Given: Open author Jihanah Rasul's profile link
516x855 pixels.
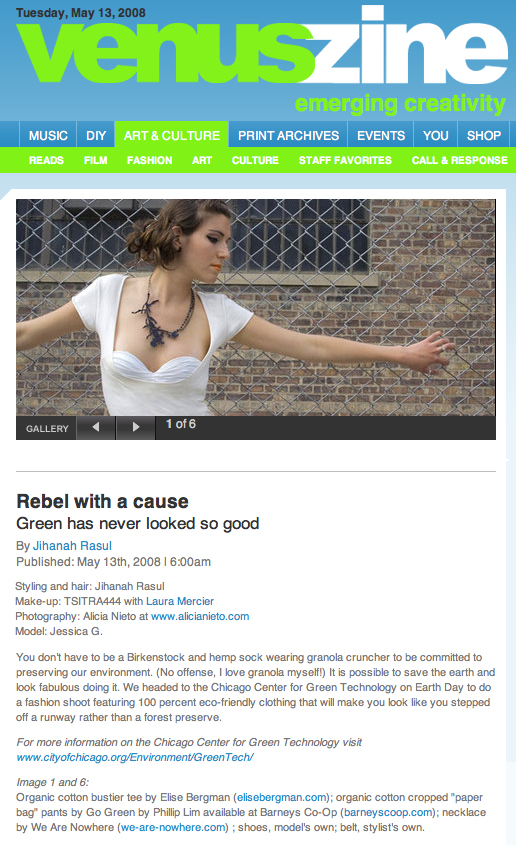Looking at the screenshot, I should point(73,546).
